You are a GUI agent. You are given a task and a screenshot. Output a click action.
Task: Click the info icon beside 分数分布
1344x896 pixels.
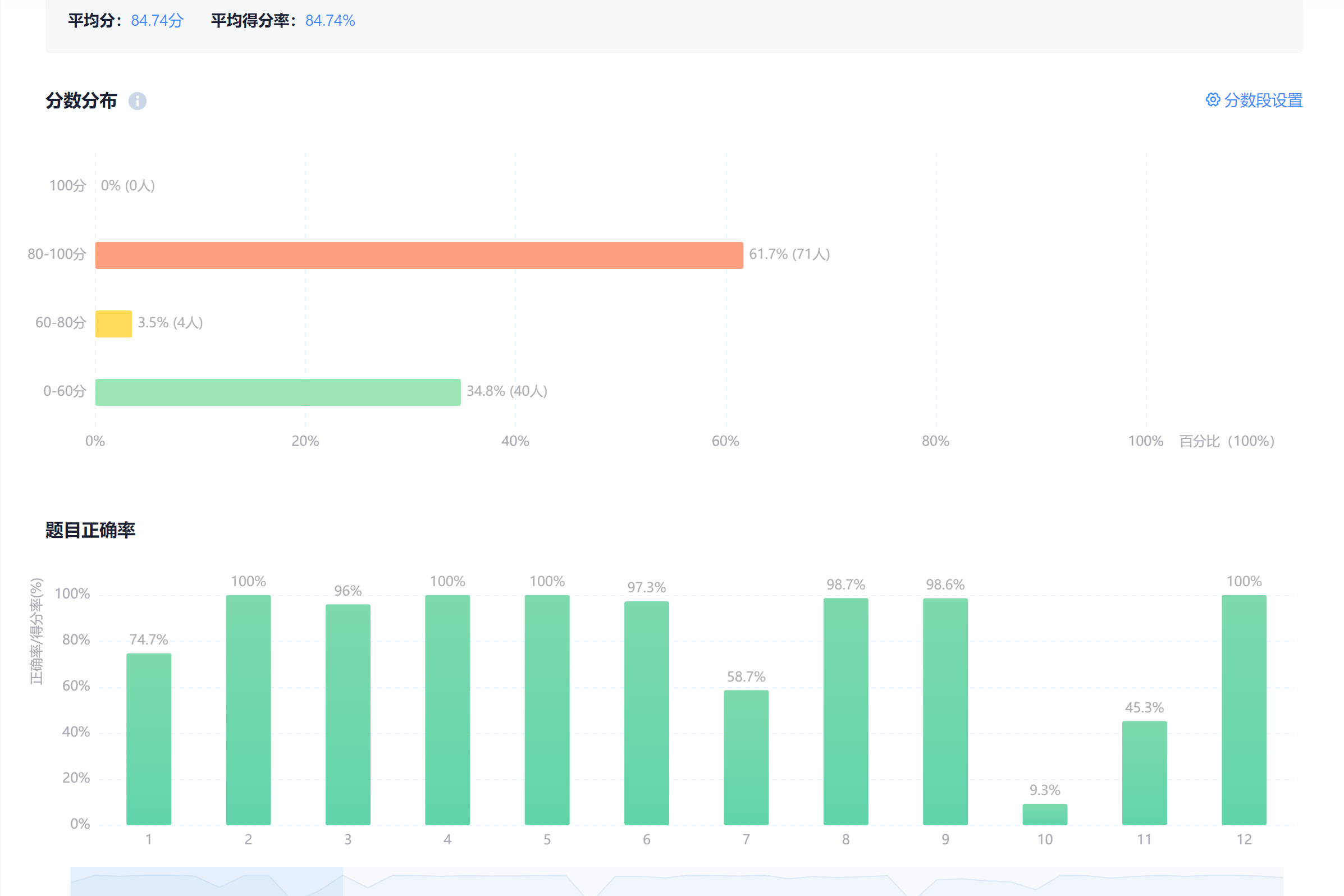137,101
